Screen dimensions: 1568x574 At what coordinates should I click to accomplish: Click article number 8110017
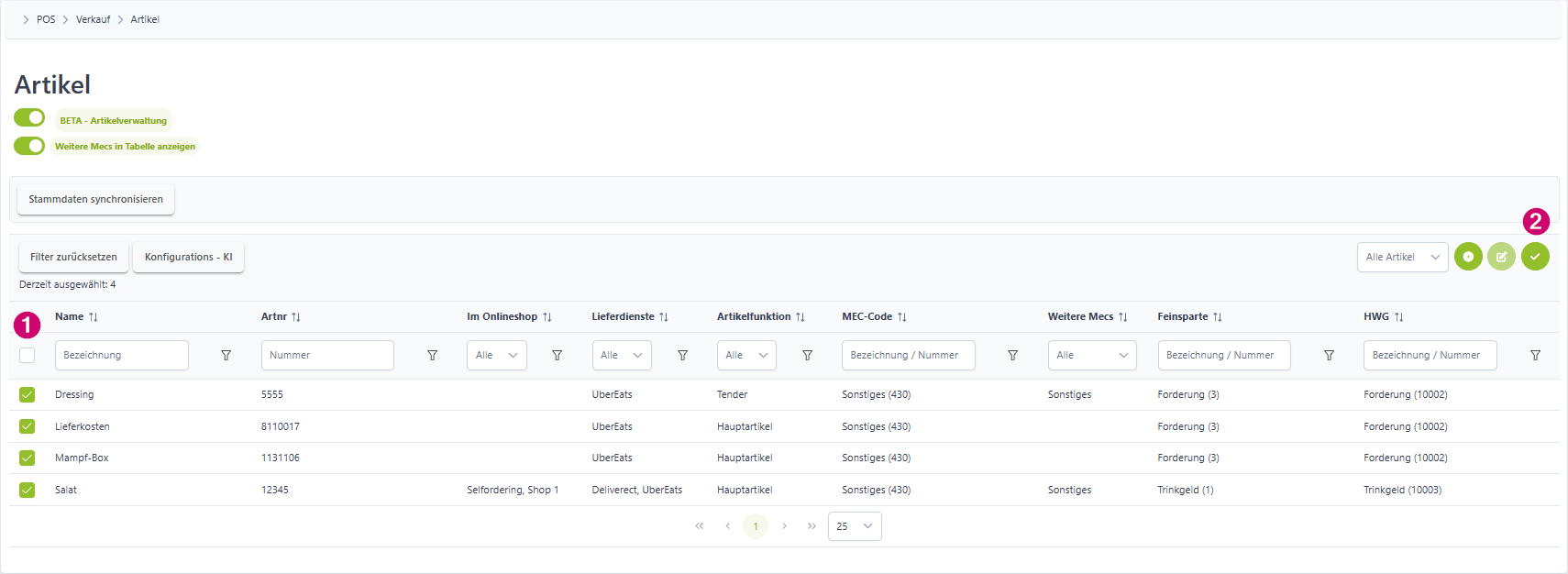(x=281, y=426)
